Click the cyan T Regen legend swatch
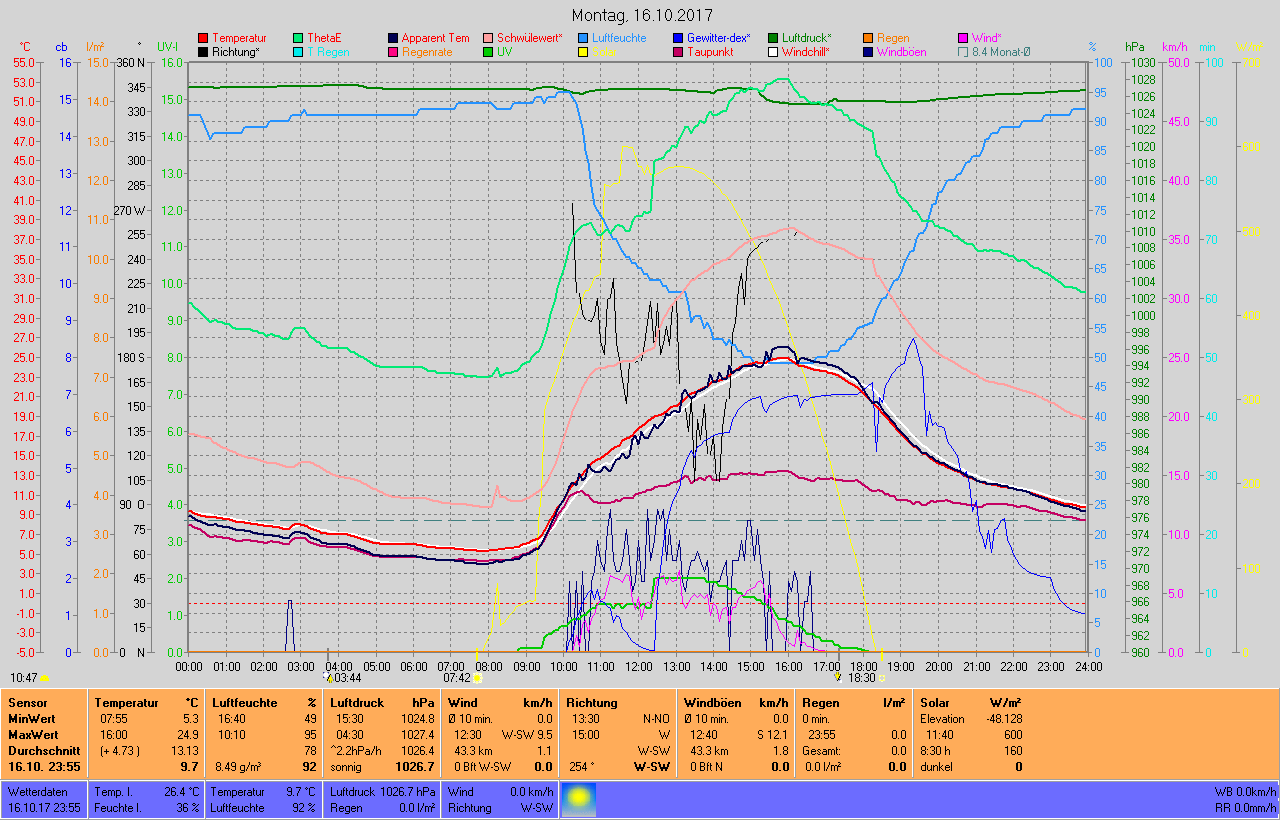 tap(298, 52)
